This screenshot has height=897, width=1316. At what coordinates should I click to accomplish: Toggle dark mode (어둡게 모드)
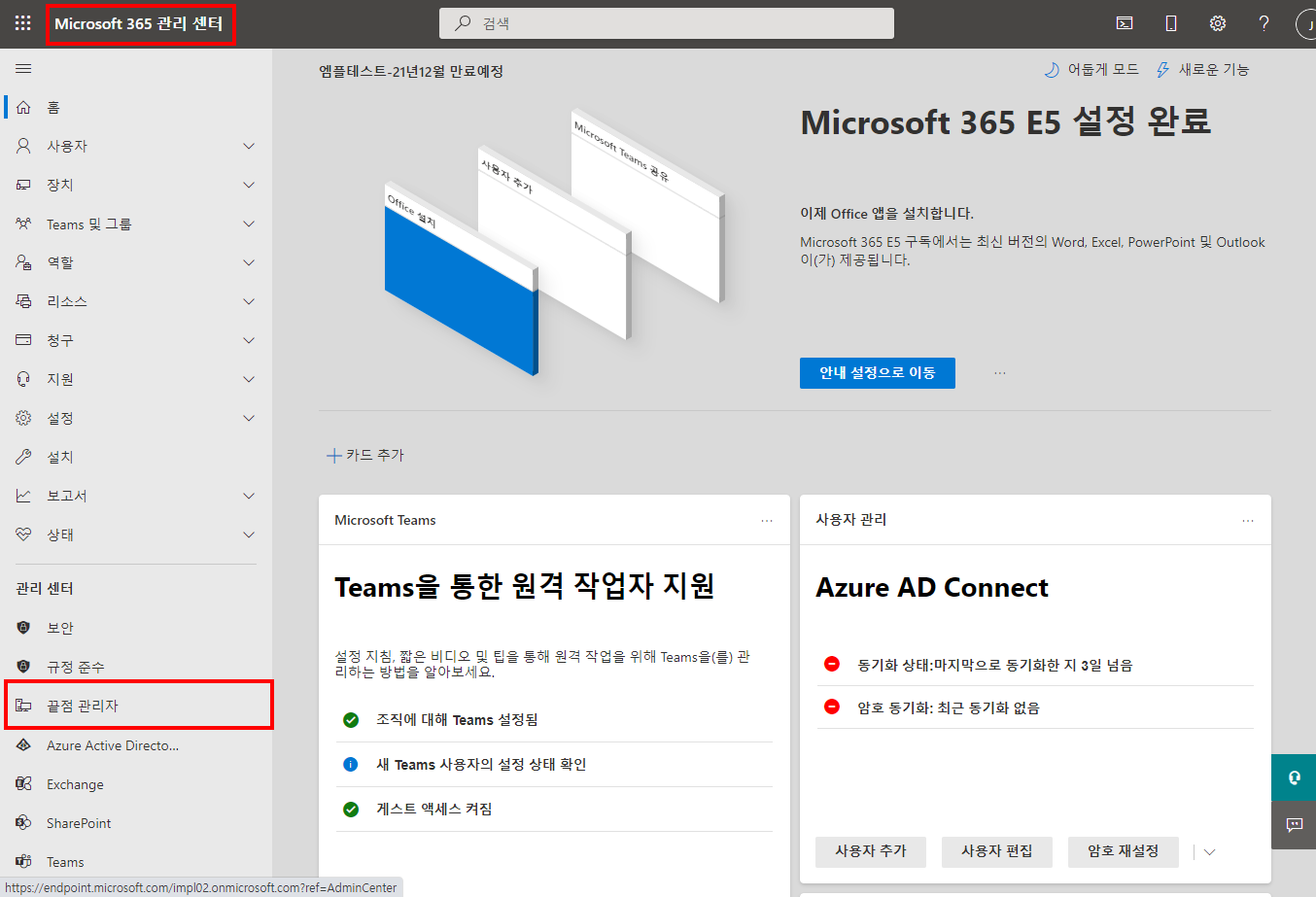[x=1091, y=70]
